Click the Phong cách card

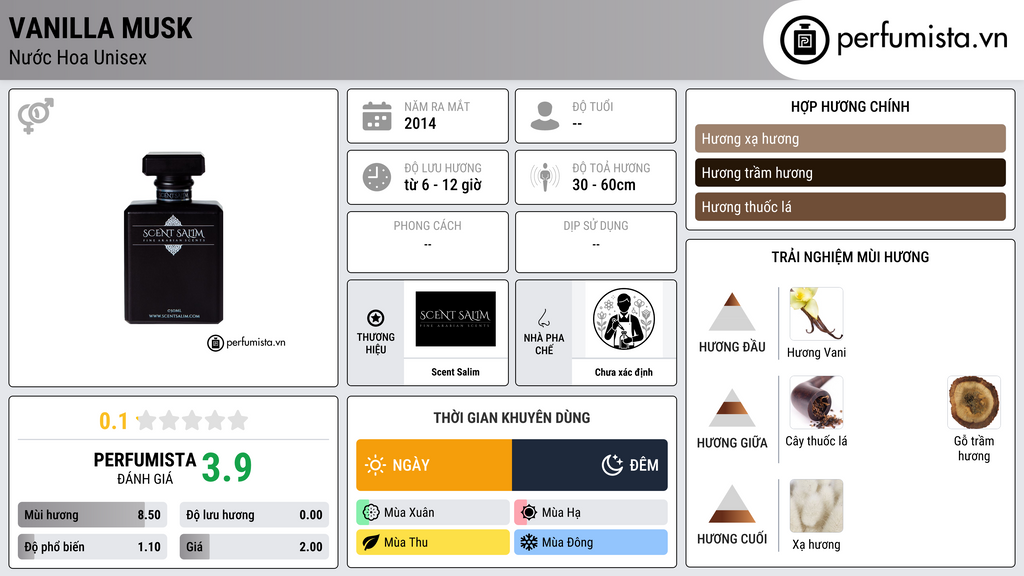coord(428,242)
